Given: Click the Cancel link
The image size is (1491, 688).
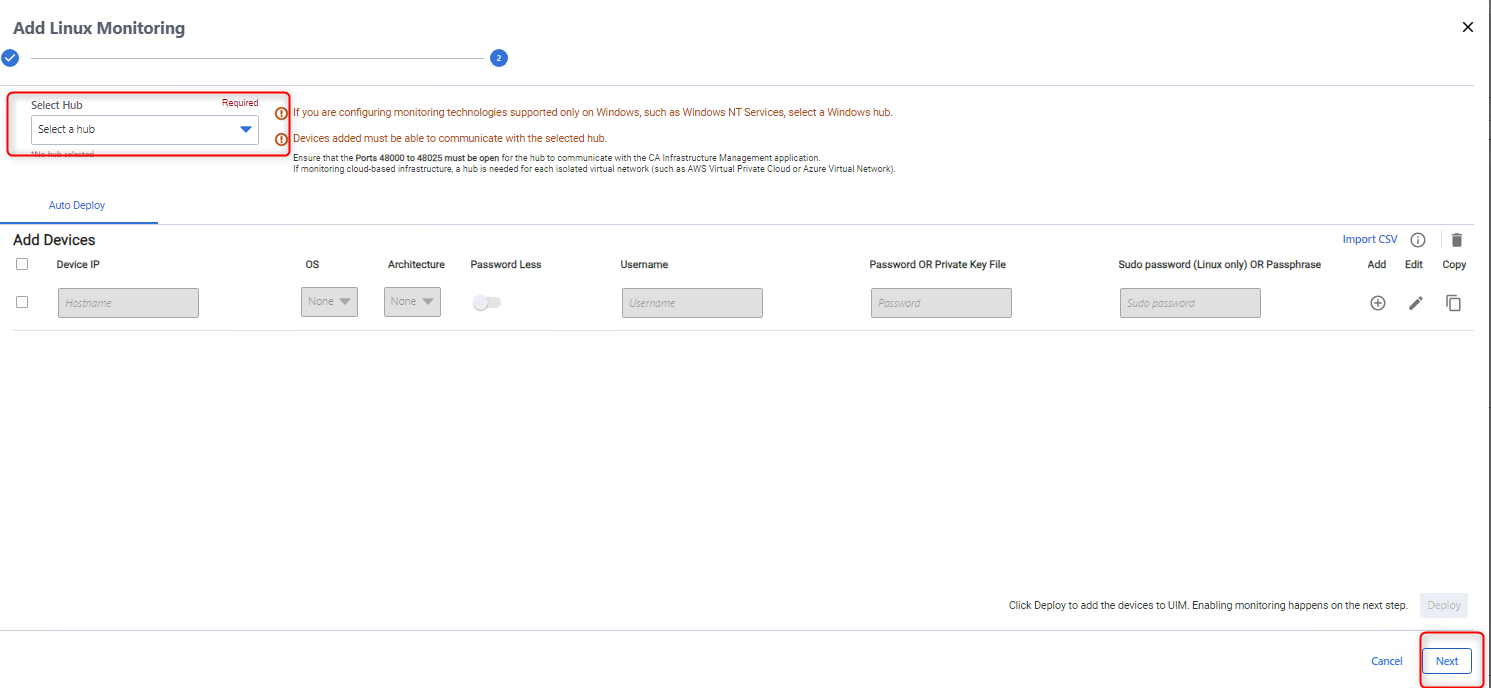Looking at the screenshot, I should click(x=1386, y=661).
